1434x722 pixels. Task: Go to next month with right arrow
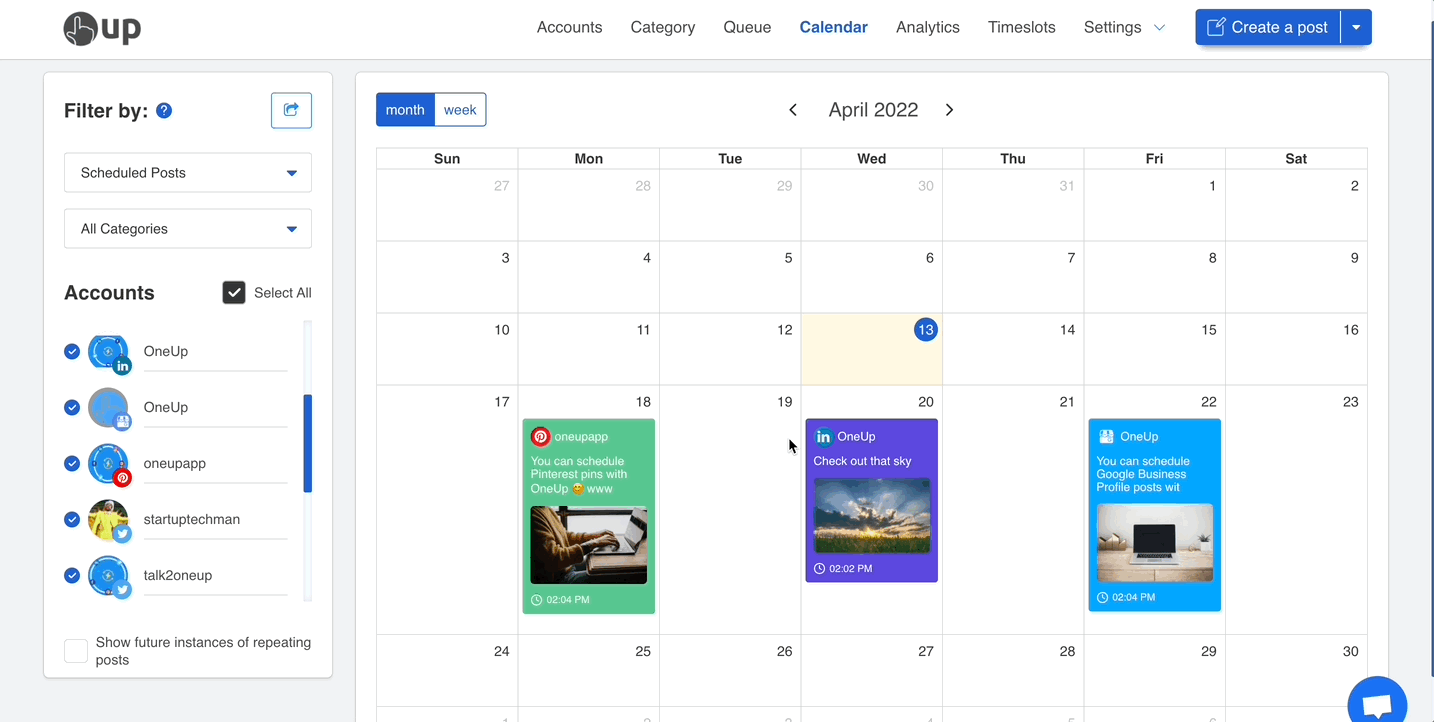click(949, 110)
